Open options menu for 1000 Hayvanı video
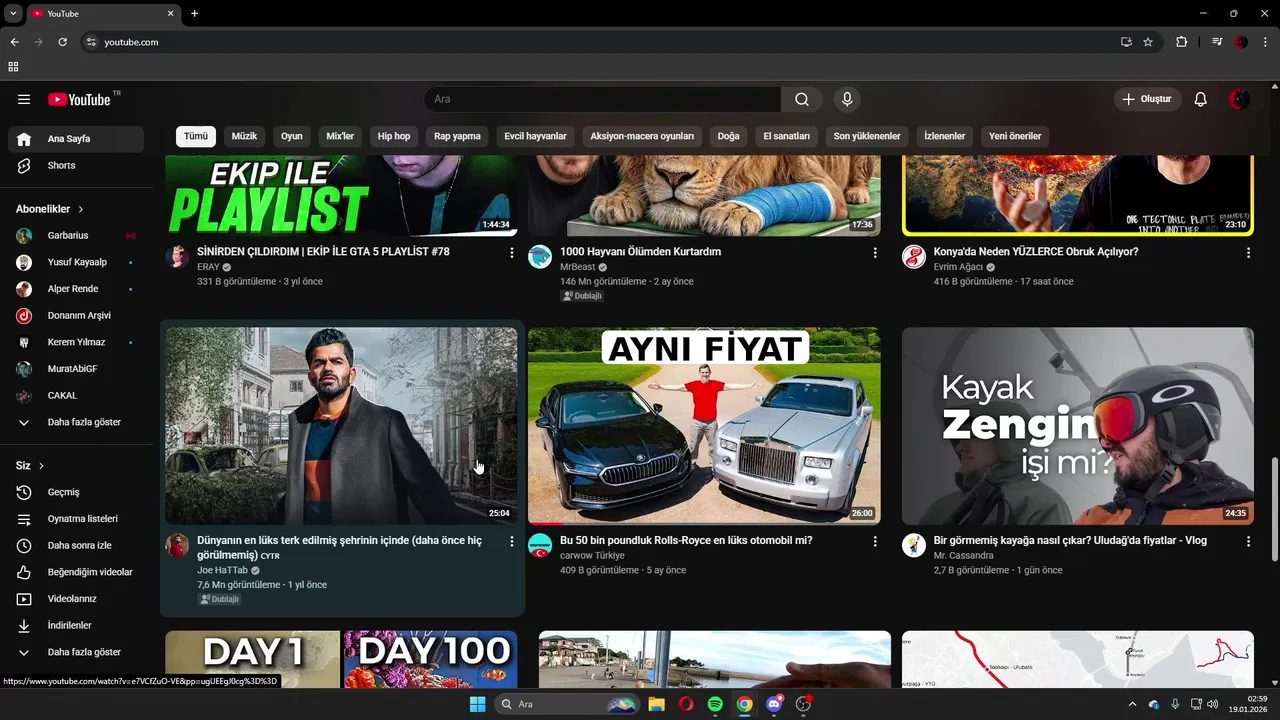Screen dimensions: 1280x720 click(x=875, y=253)
